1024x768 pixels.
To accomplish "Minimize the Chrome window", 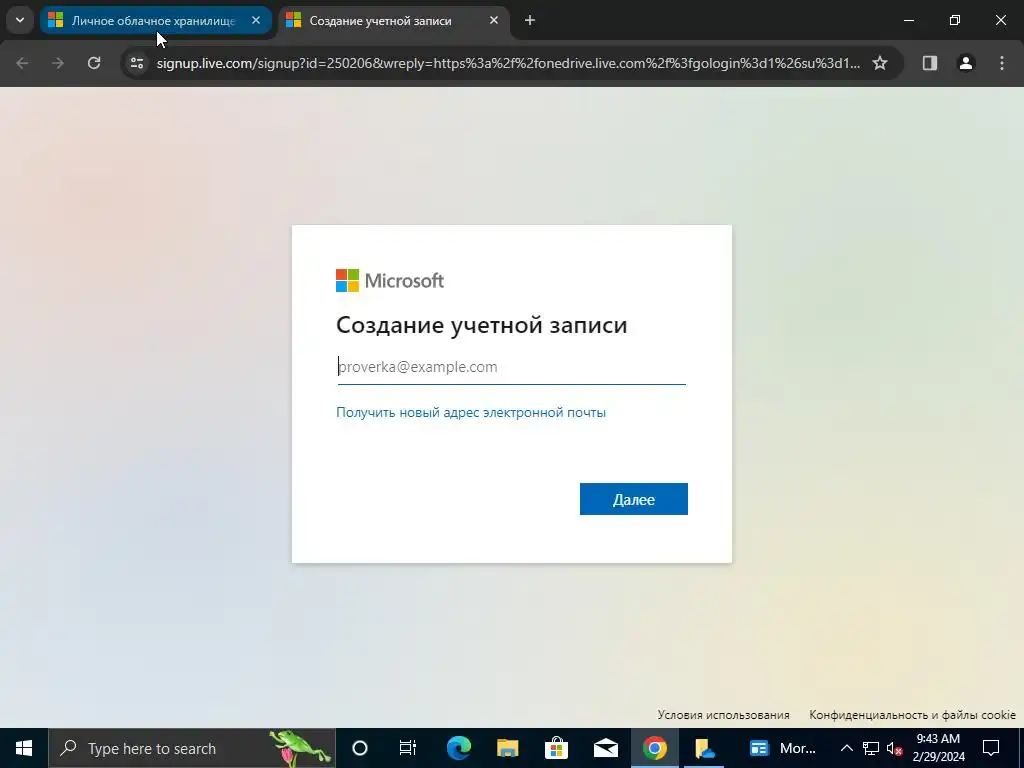I will coord(908,21).
